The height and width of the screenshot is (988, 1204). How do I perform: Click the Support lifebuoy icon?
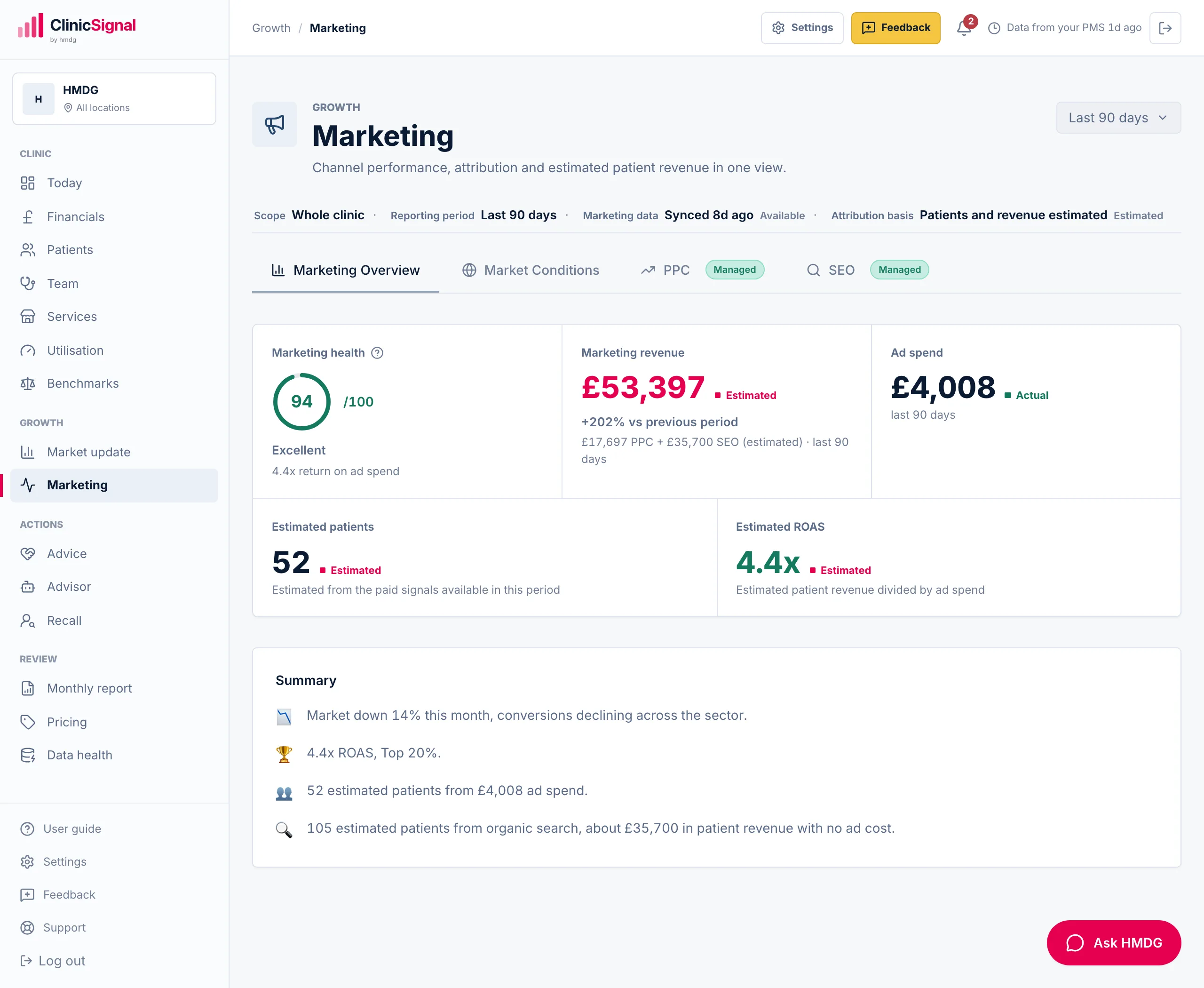point(27,928)
